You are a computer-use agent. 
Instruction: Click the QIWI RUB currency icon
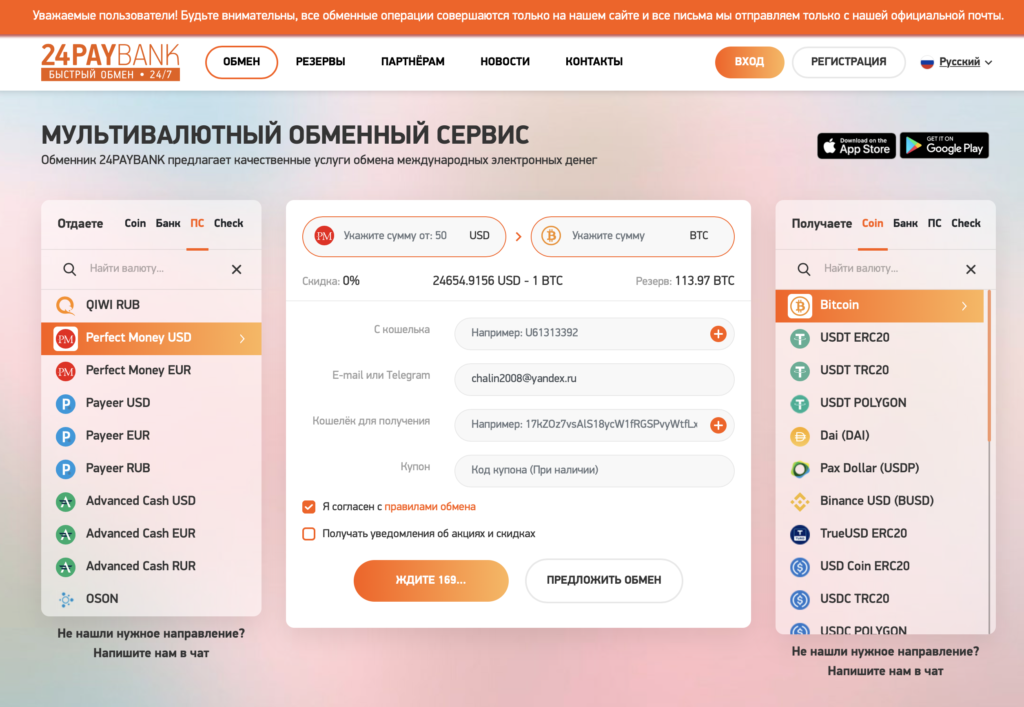pos(65,305)
